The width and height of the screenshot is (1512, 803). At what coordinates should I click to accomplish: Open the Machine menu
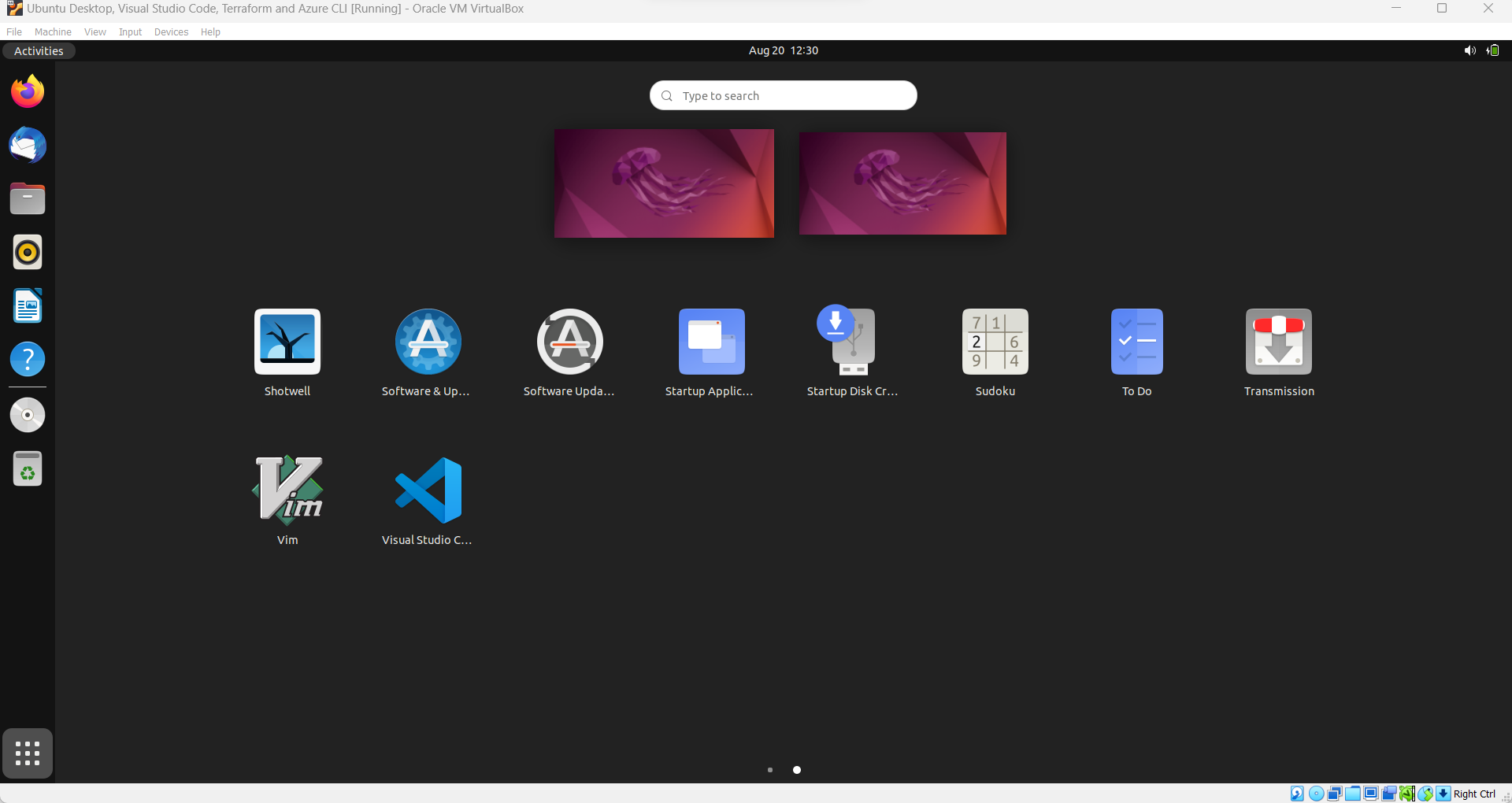(x=53, y=32)
